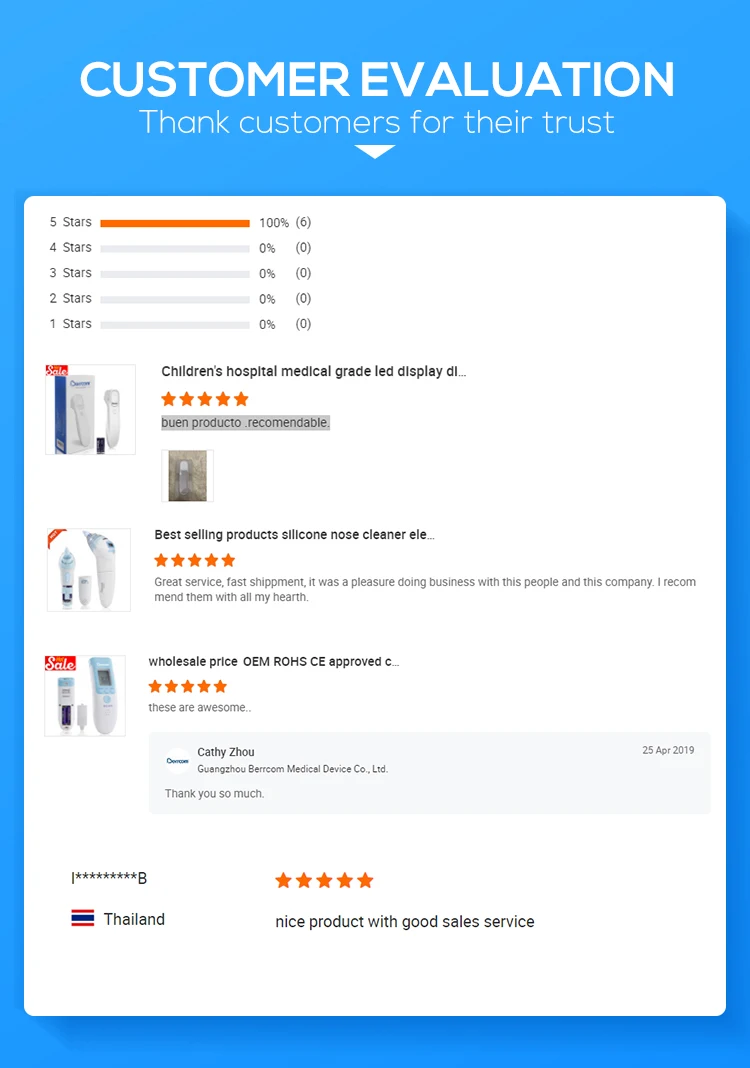Click the Thailand flag icon
This screenshot has height=1068, width=750.
[83, 919]
